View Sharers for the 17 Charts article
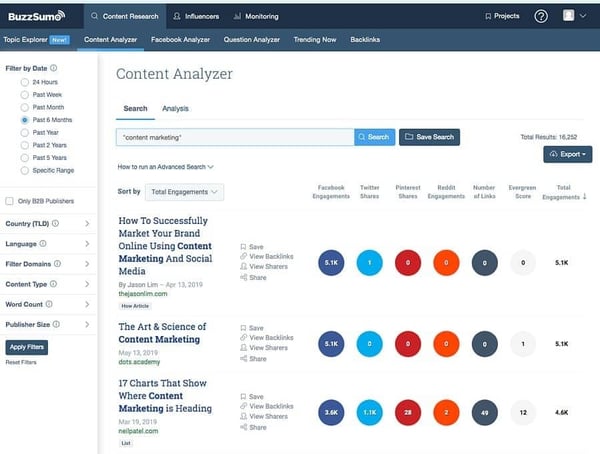 (264, 416)
